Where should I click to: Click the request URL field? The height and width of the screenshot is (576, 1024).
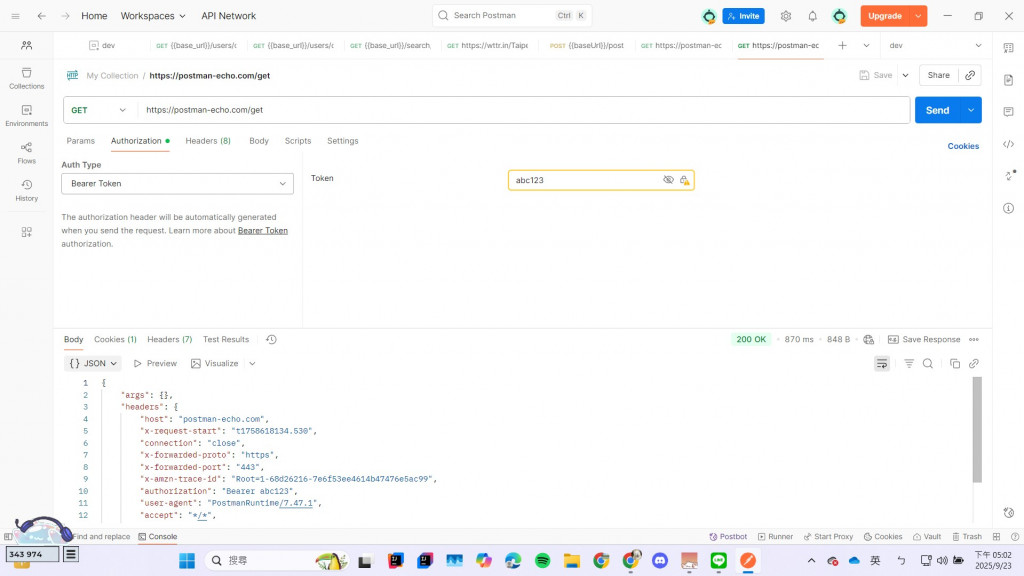click(523, 110)
